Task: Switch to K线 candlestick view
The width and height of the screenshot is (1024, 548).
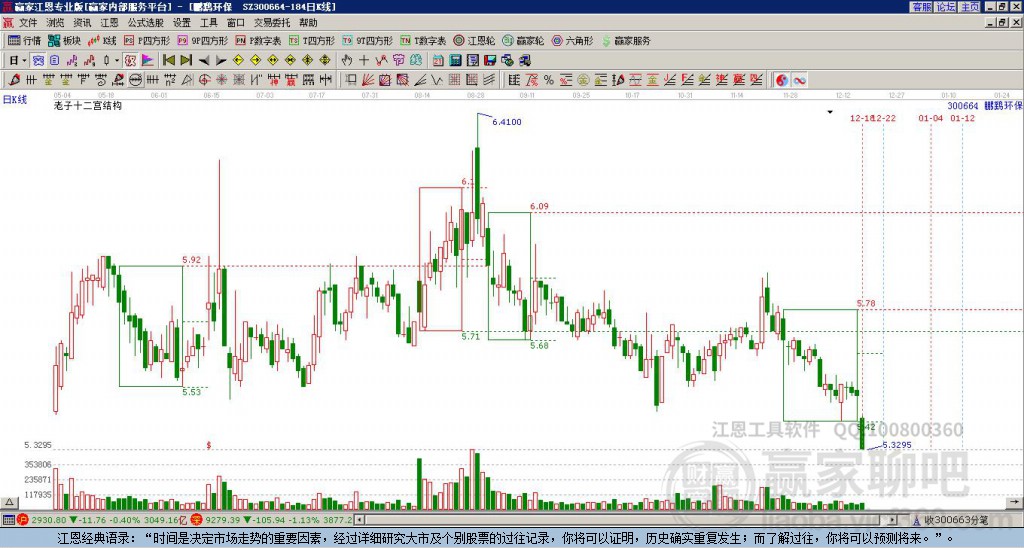Action: 102,40
